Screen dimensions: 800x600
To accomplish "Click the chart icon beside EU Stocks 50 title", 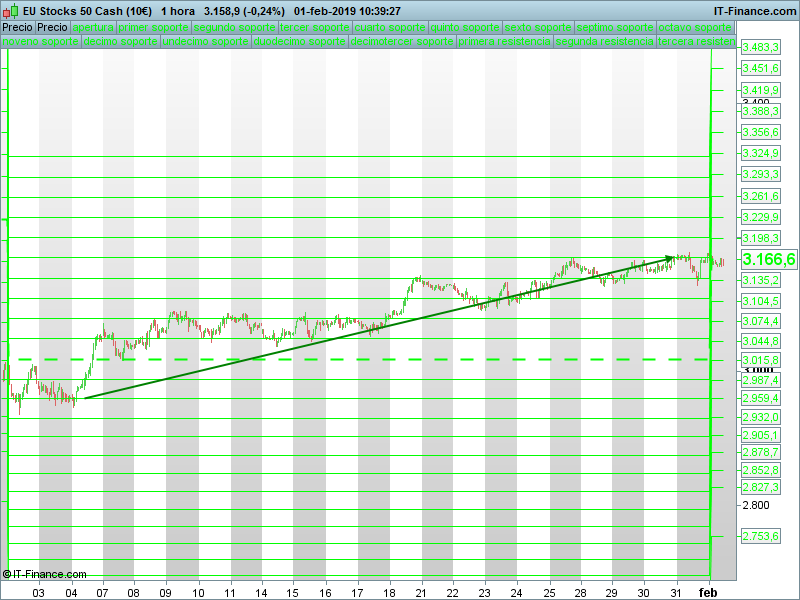I will pyautogui.click(x=10, y=10).
